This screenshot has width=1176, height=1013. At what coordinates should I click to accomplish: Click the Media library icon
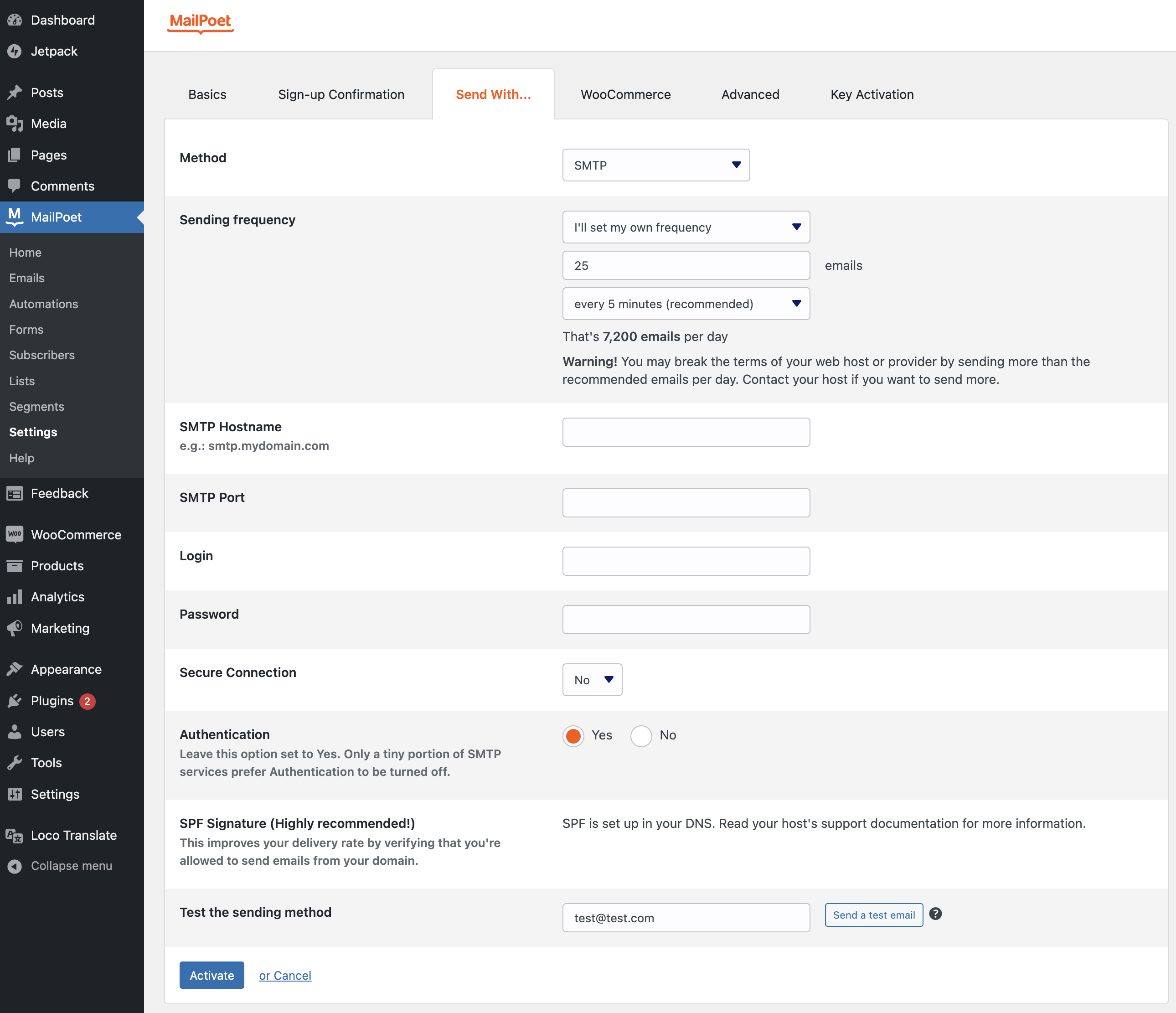(x=14, y=124)
